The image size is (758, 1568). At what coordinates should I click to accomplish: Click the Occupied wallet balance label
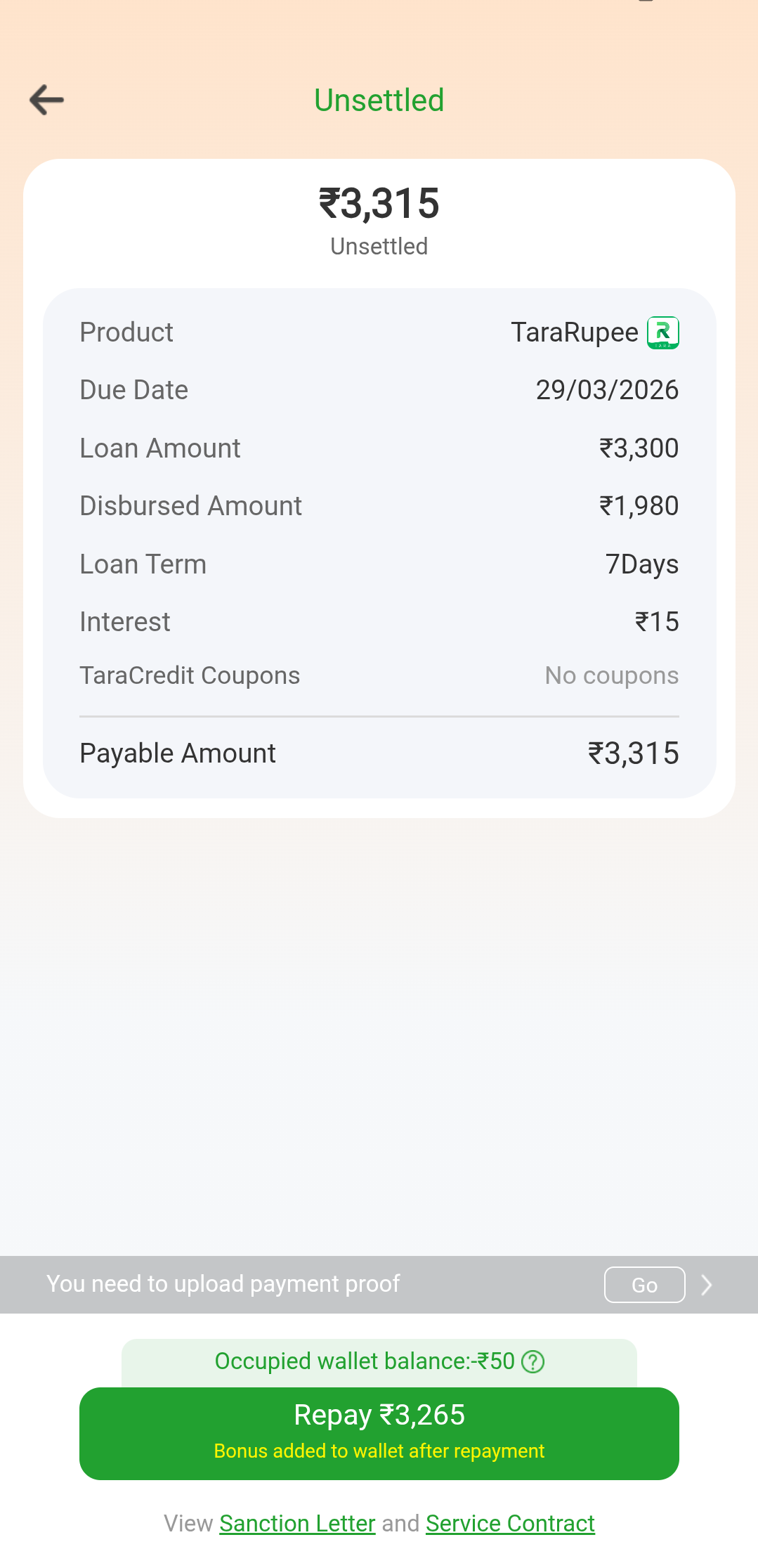point(364,1361)
